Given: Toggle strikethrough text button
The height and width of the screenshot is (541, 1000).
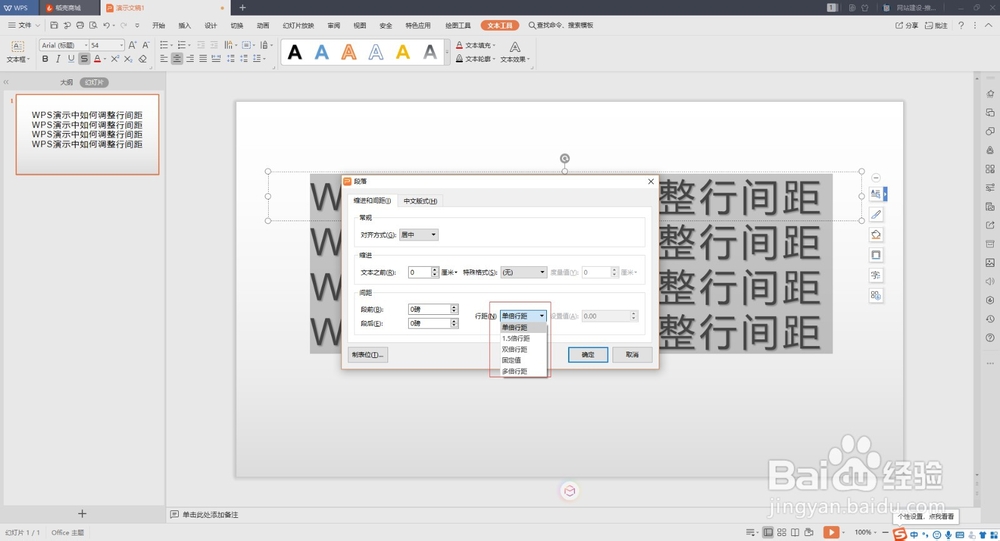Looking at the screenshot, I should coord(84,59).
